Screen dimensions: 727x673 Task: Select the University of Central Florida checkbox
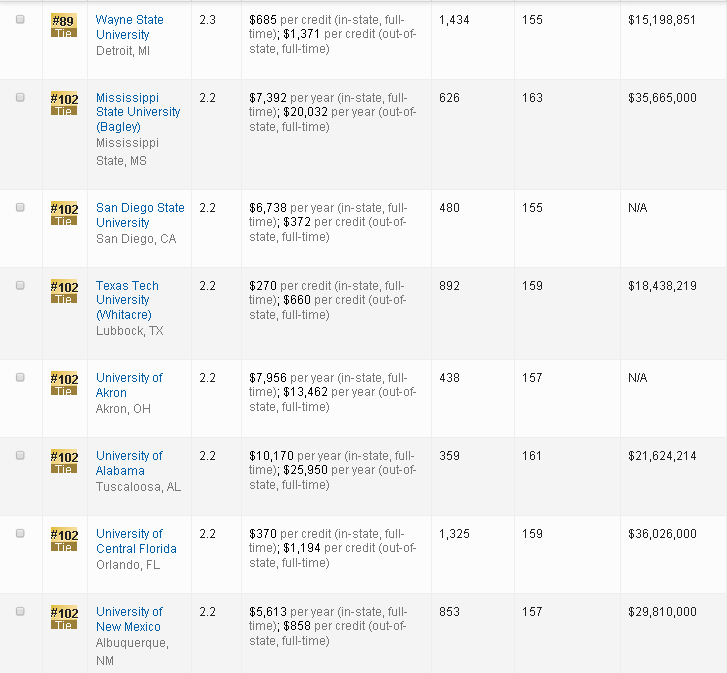[21, 534]
